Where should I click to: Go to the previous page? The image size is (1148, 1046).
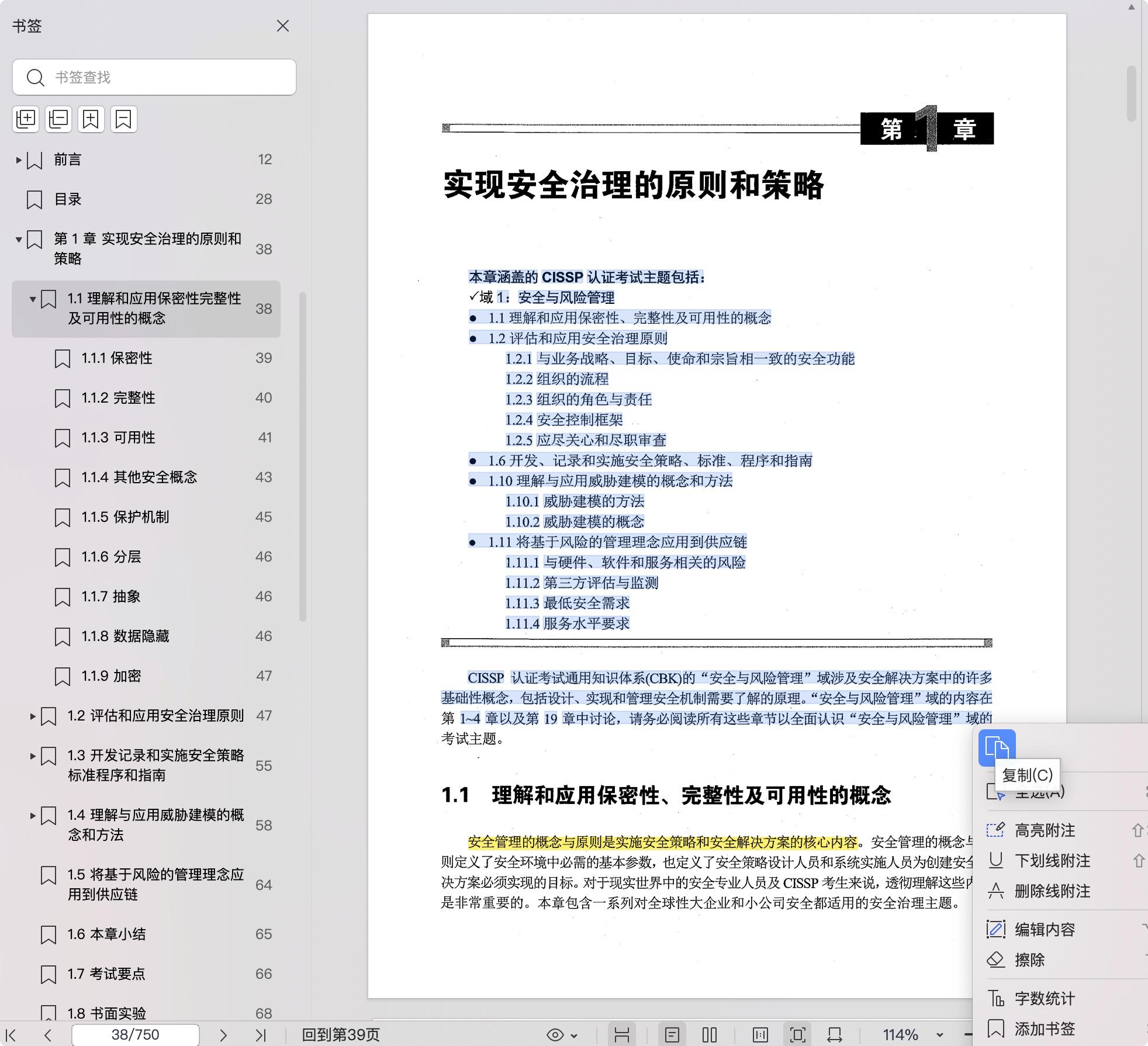(x=48, y=1035)
